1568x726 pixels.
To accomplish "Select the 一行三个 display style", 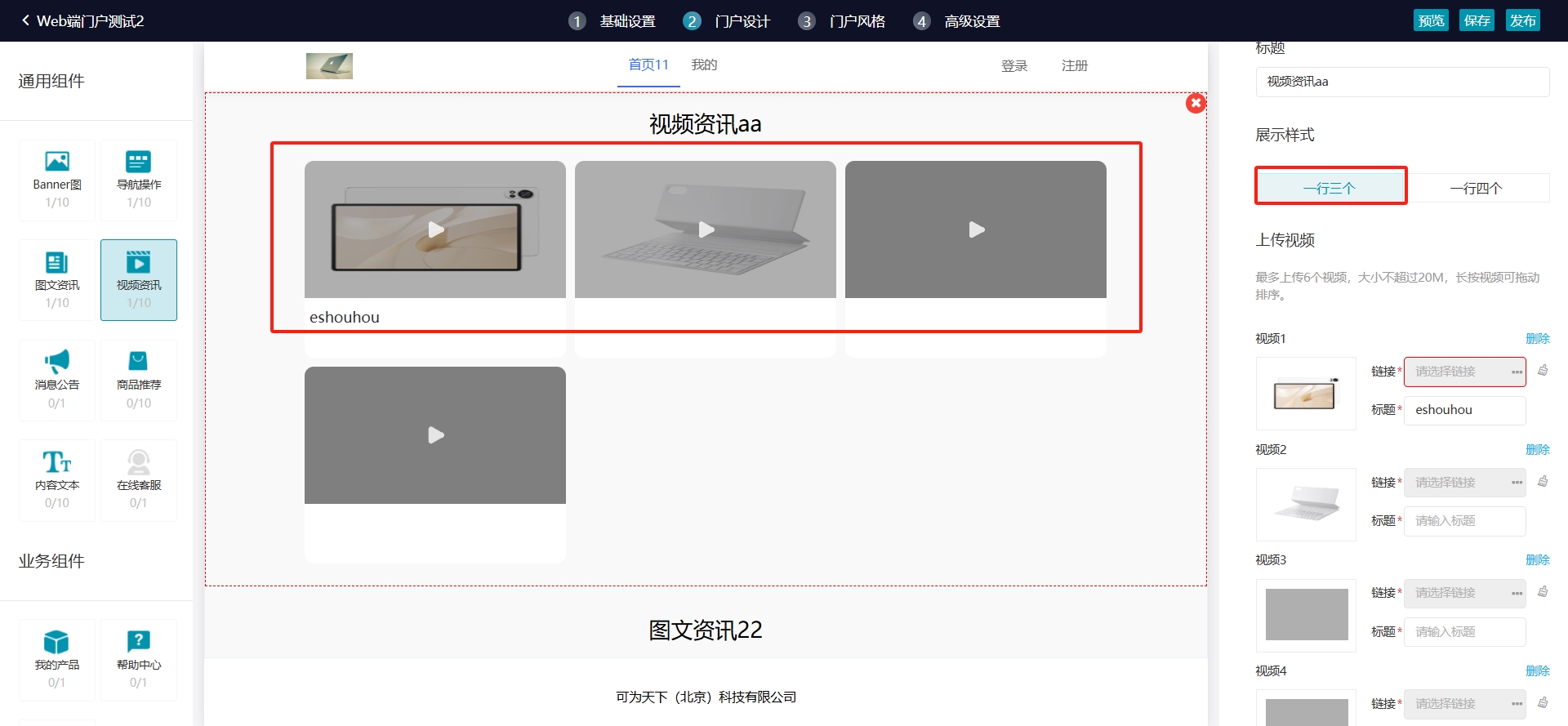I will [1330, 188].
